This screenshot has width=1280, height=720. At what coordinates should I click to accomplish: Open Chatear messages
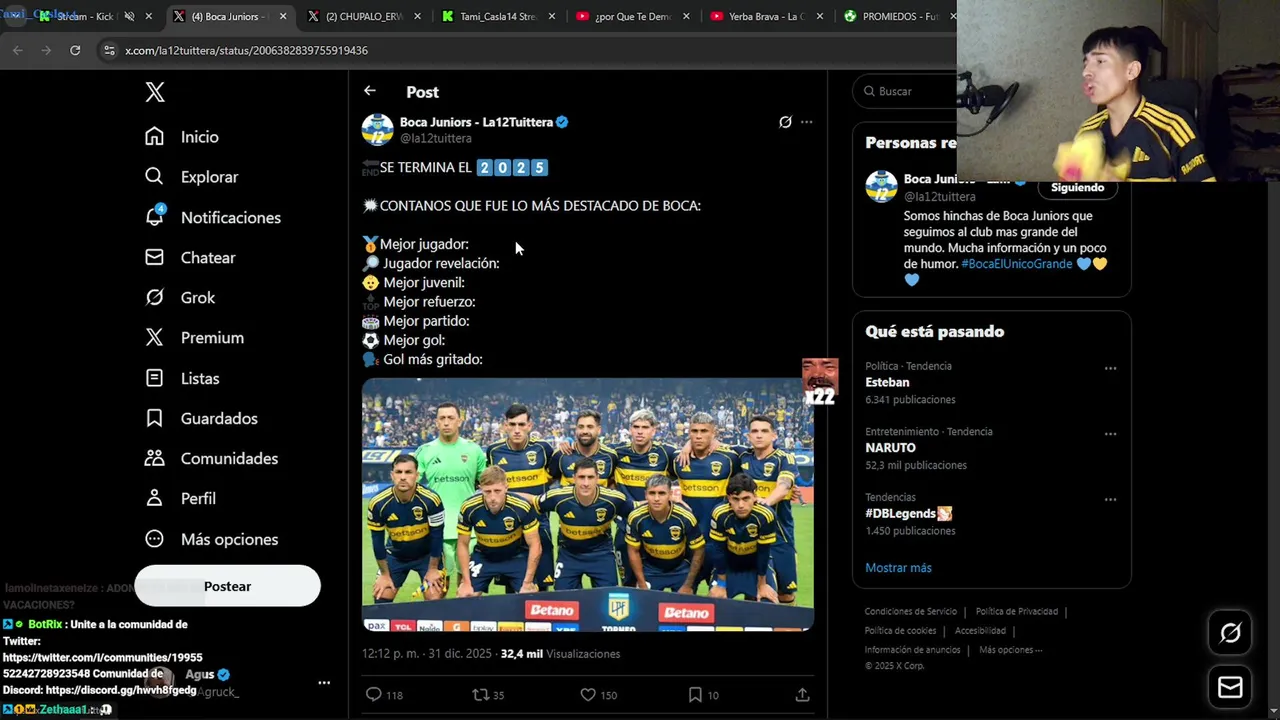pyautogui.click(x=190, y=257)
